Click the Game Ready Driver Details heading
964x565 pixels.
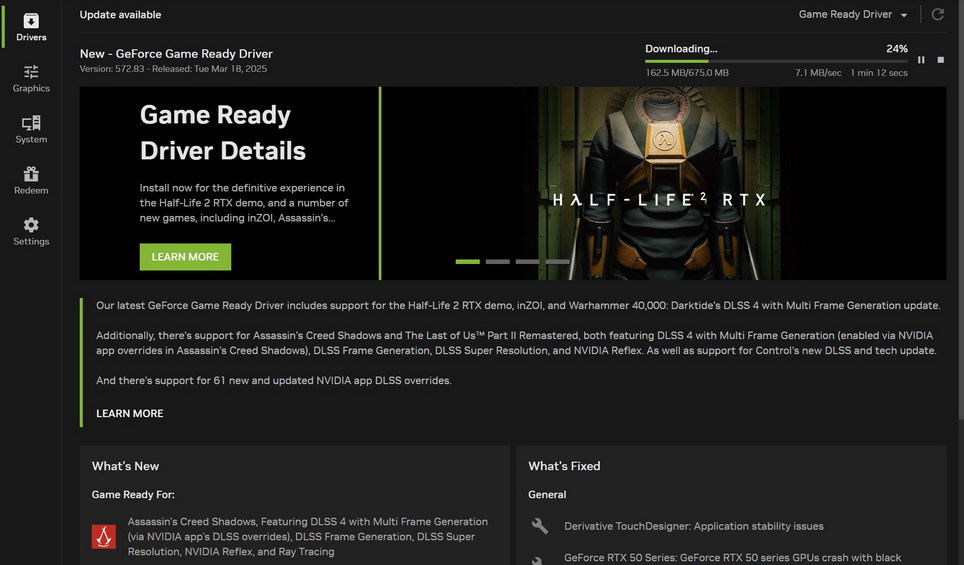point(222,133)
